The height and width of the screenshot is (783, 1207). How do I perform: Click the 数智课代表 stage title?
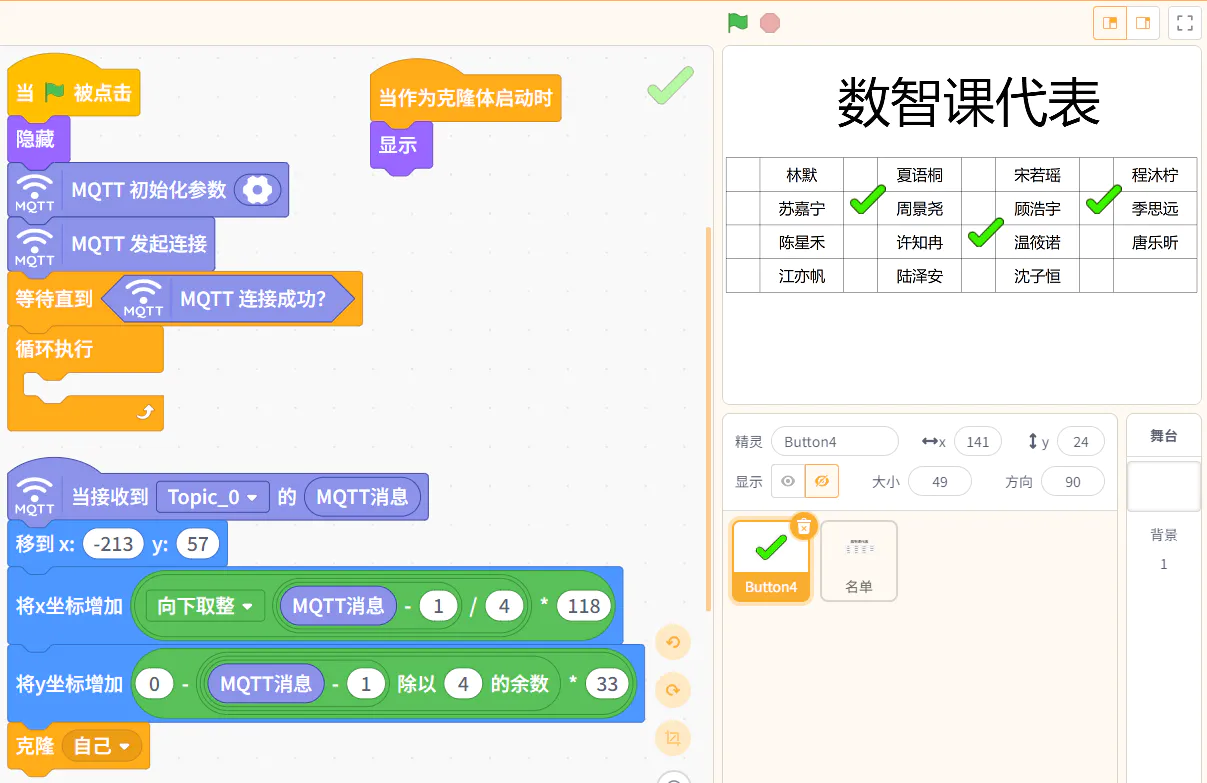pyautogui.click(x=968, y=102)
